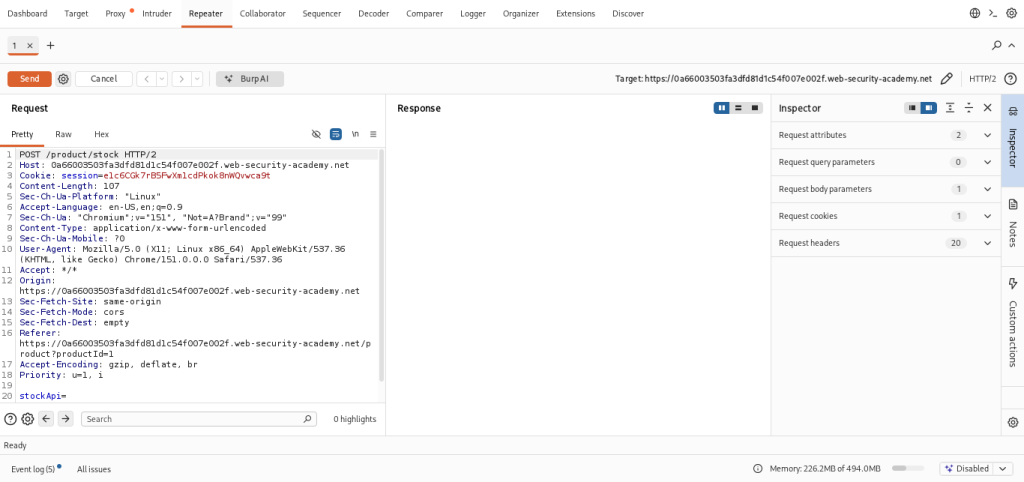Open Burp settings gear at top right
The width and height of the screenshot is (1024, 482).
1011,13
